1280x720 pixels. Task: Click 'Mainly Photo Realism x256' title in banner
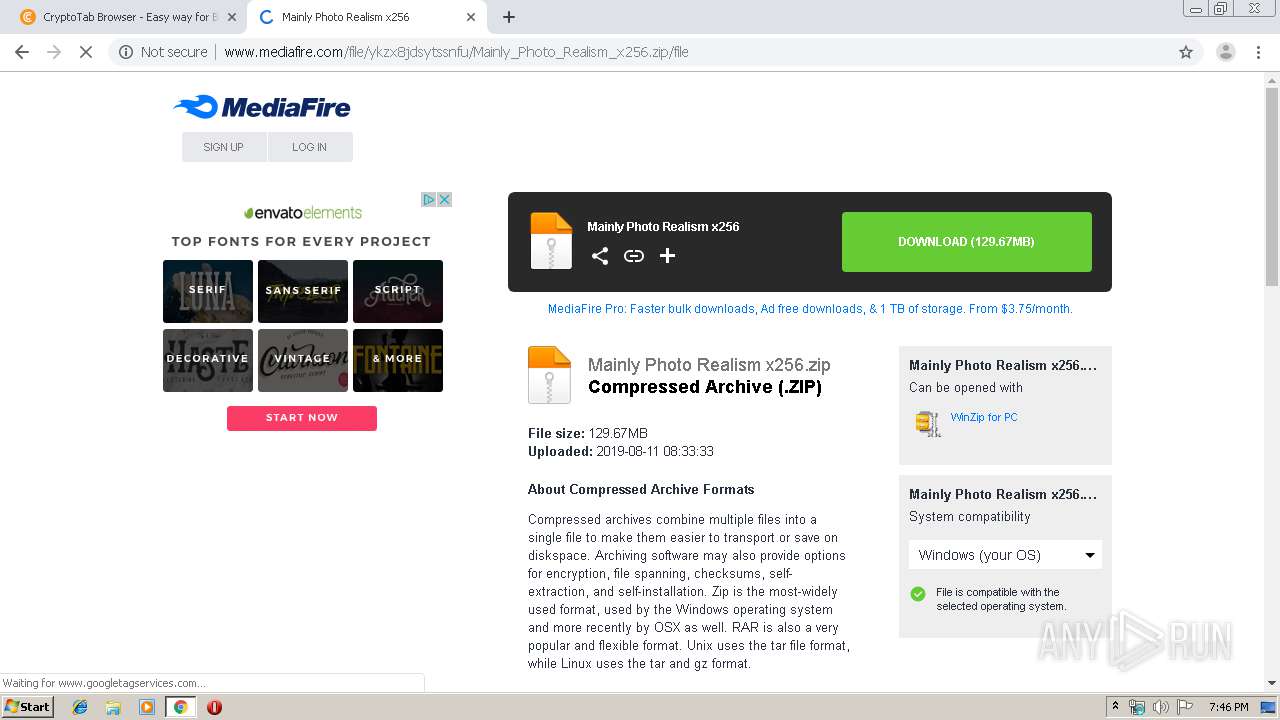[663, 227]
